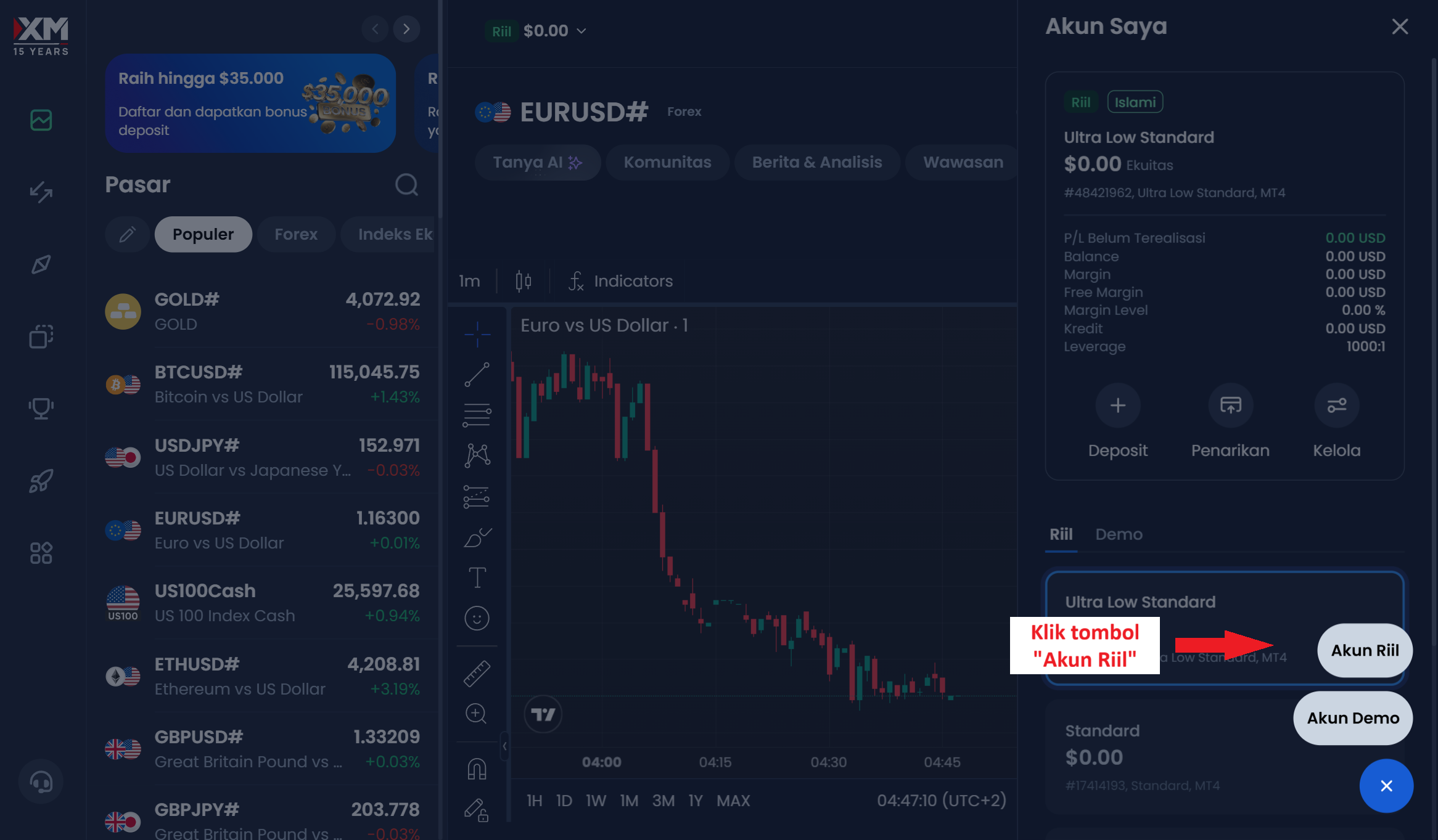This screenshot has width=1438, height=840.
Task: Click the Akun Riil button
Action: click(1365, 650)
